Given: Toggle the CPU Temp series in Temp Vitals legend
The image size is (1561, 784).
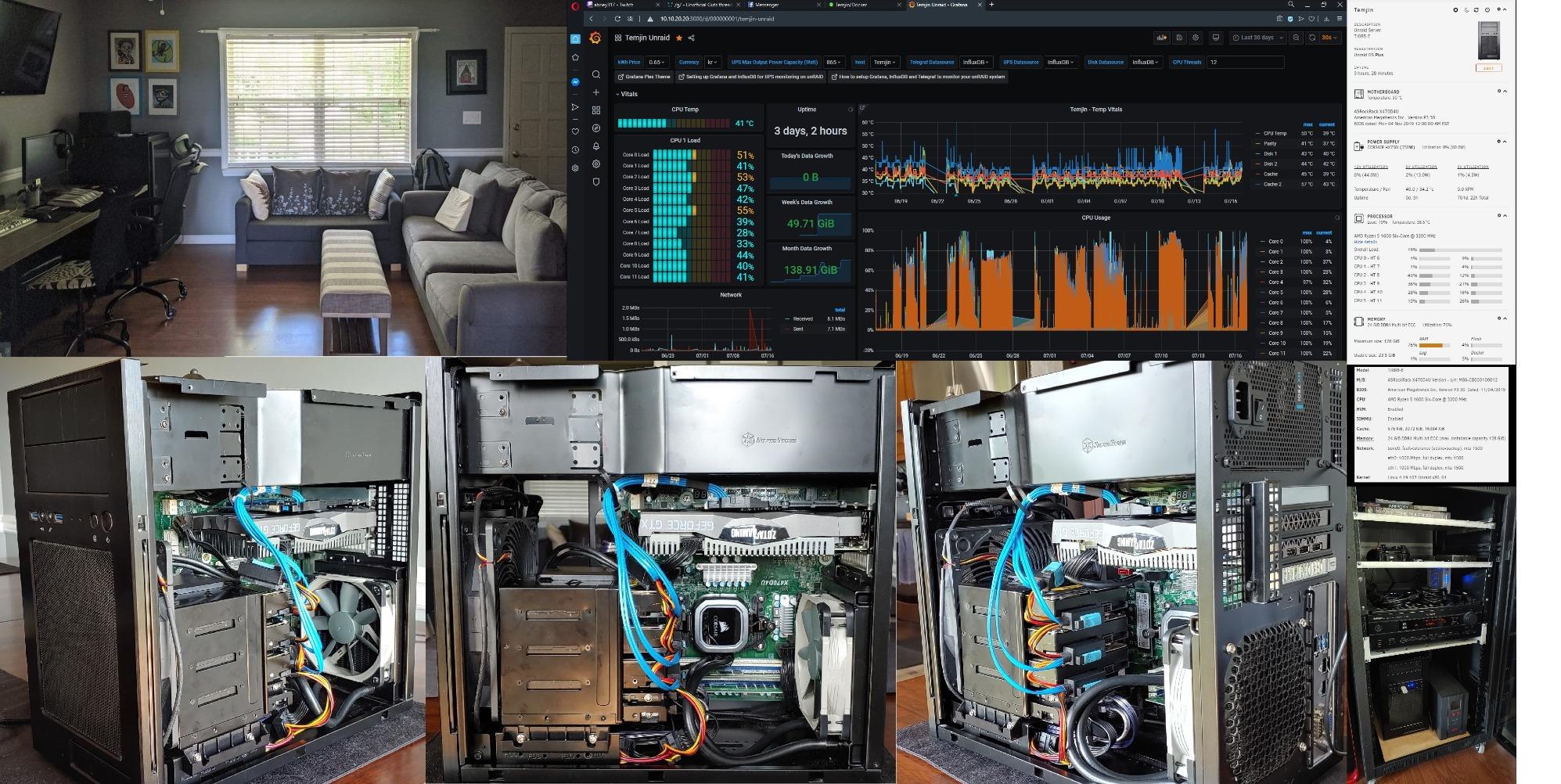Looking at the screenshot, I should point(1275,134).
